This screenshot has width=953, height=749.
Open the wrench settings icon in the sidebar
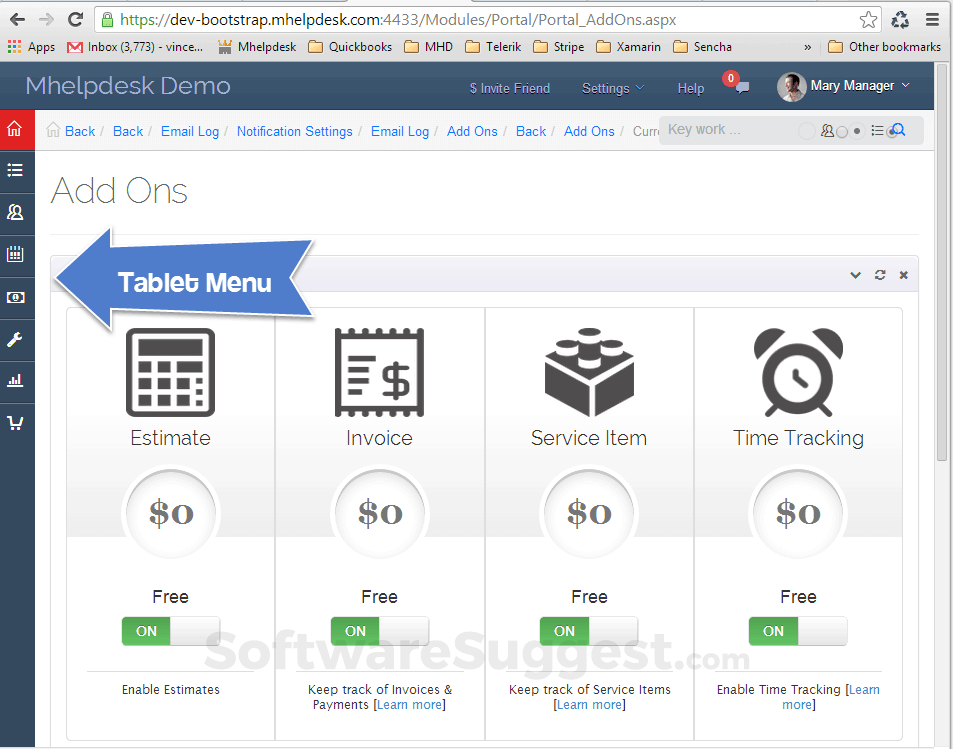(16, 339)
